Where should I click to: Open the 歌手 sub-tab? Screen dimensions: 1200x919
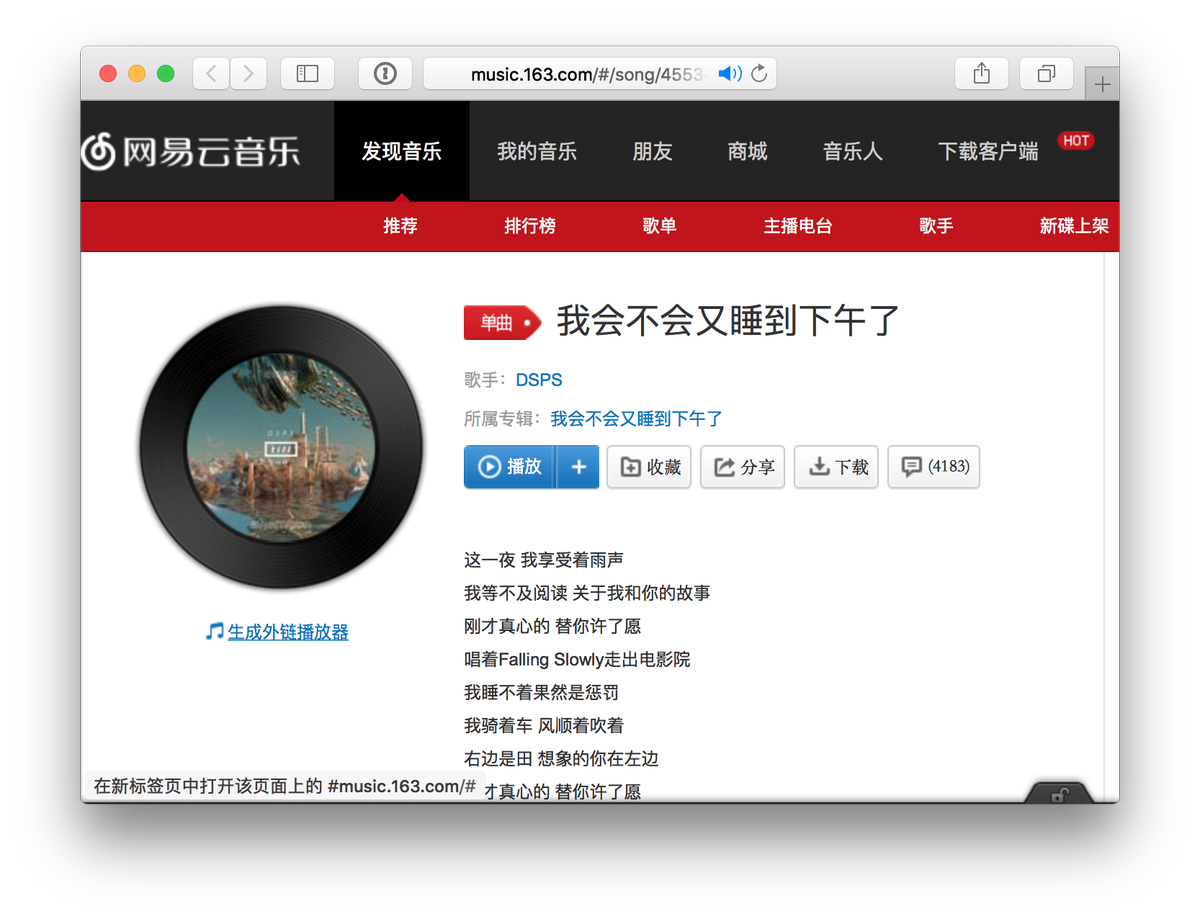pos(936,226)
